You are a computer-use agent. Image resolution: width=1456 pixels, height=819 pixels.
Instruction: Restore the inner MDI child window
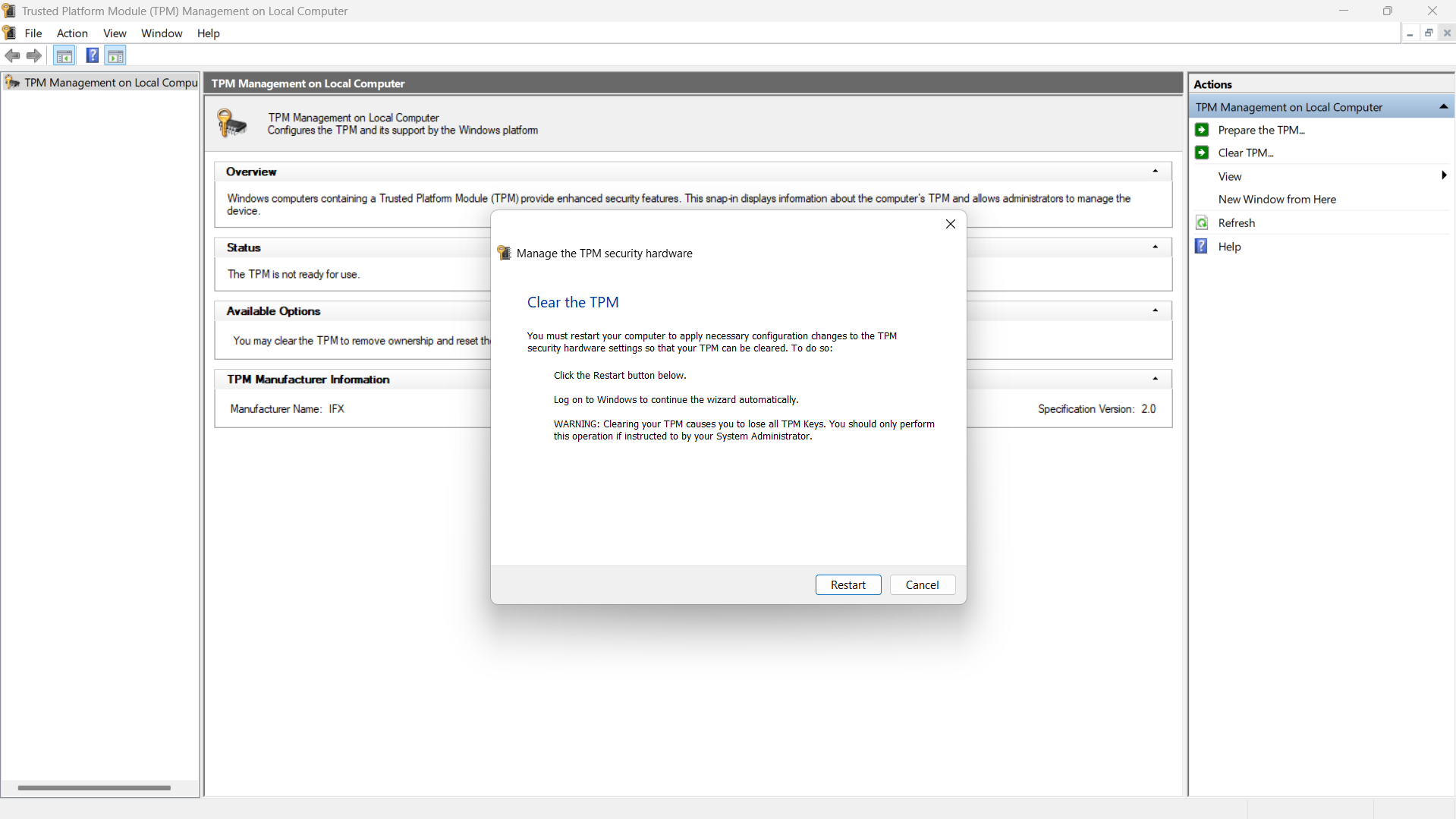[1429, 33]
